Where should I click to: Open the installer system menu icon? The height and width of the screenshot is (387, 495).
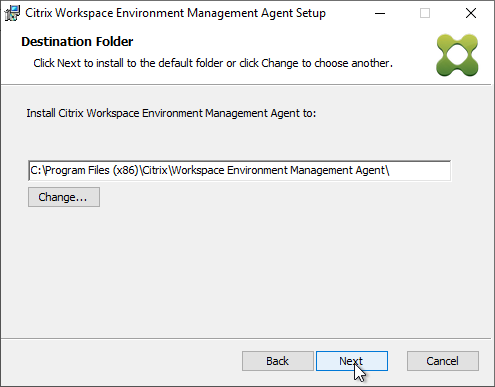point(12,13)
